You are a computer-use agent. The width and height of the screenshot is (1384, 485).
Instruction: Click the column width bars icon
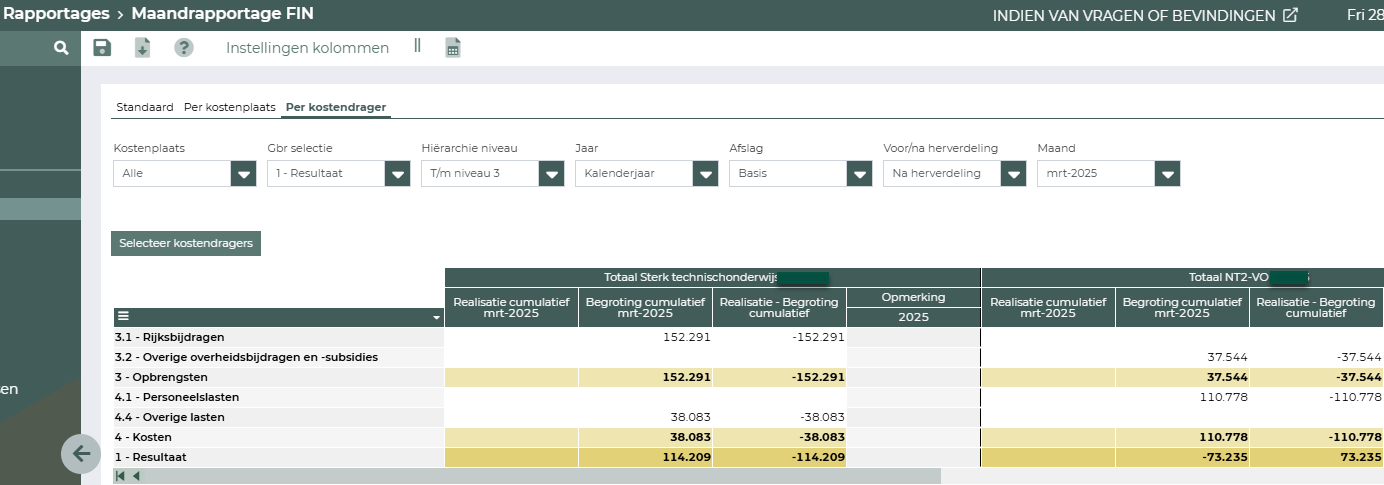417,46
